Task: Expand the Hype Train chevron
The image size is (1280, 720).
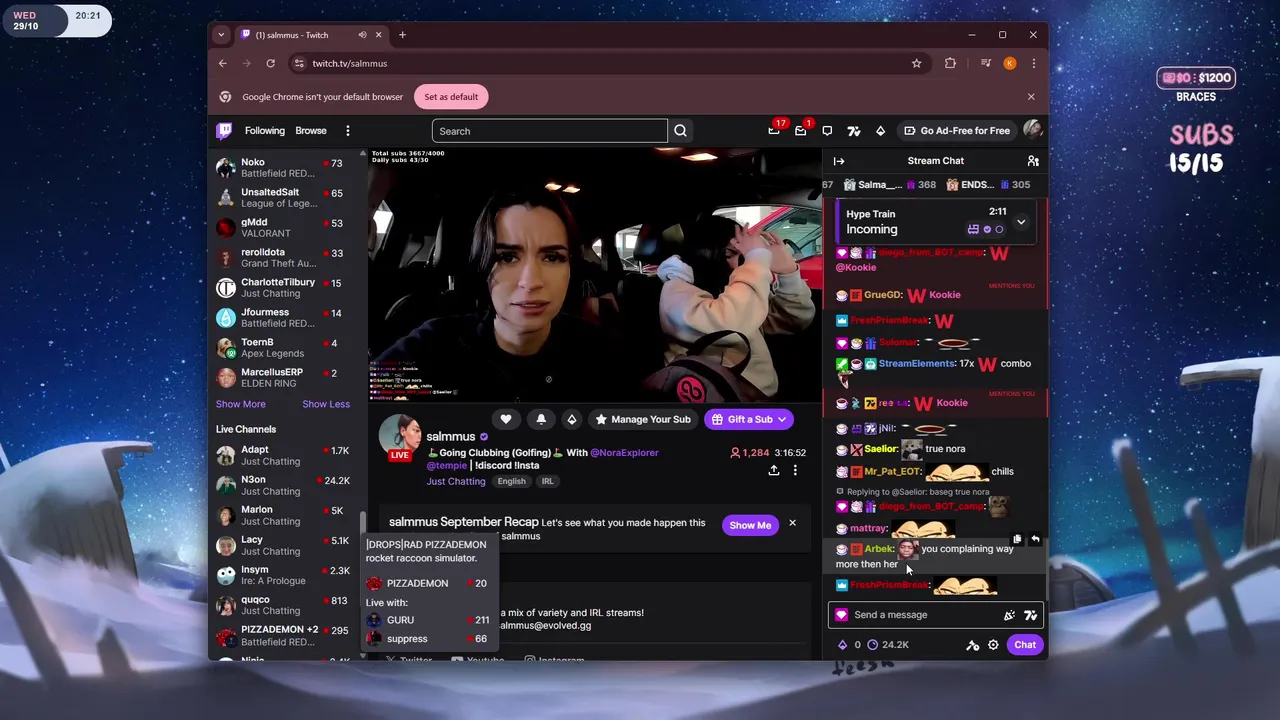Action: (1021, 222)
